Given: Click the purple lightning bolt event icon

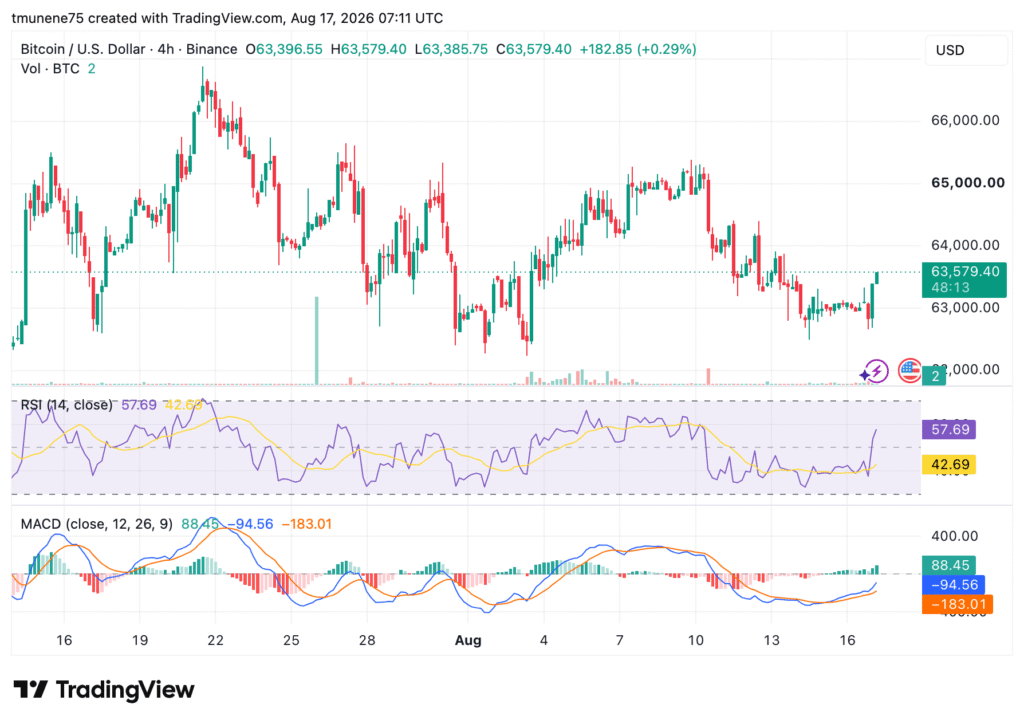Looking at the screenshot, I should pos(874,371).
